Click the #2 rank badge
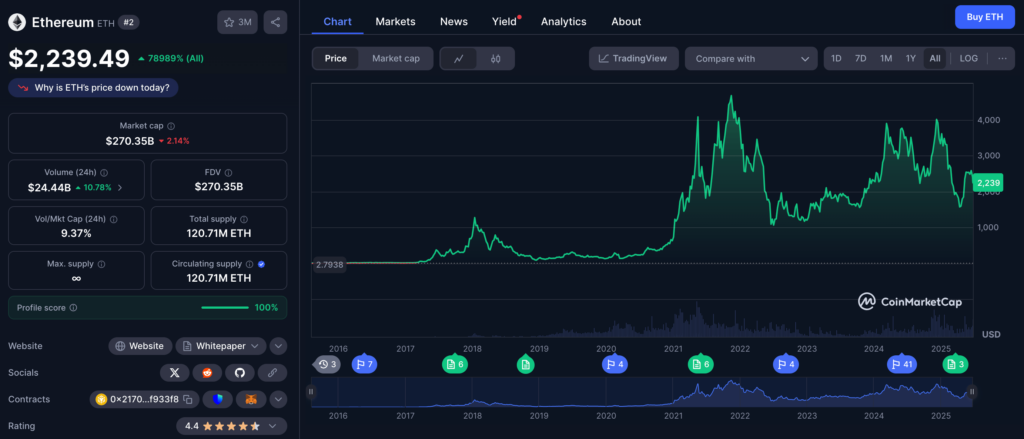1024x439 pixels. 128,22
